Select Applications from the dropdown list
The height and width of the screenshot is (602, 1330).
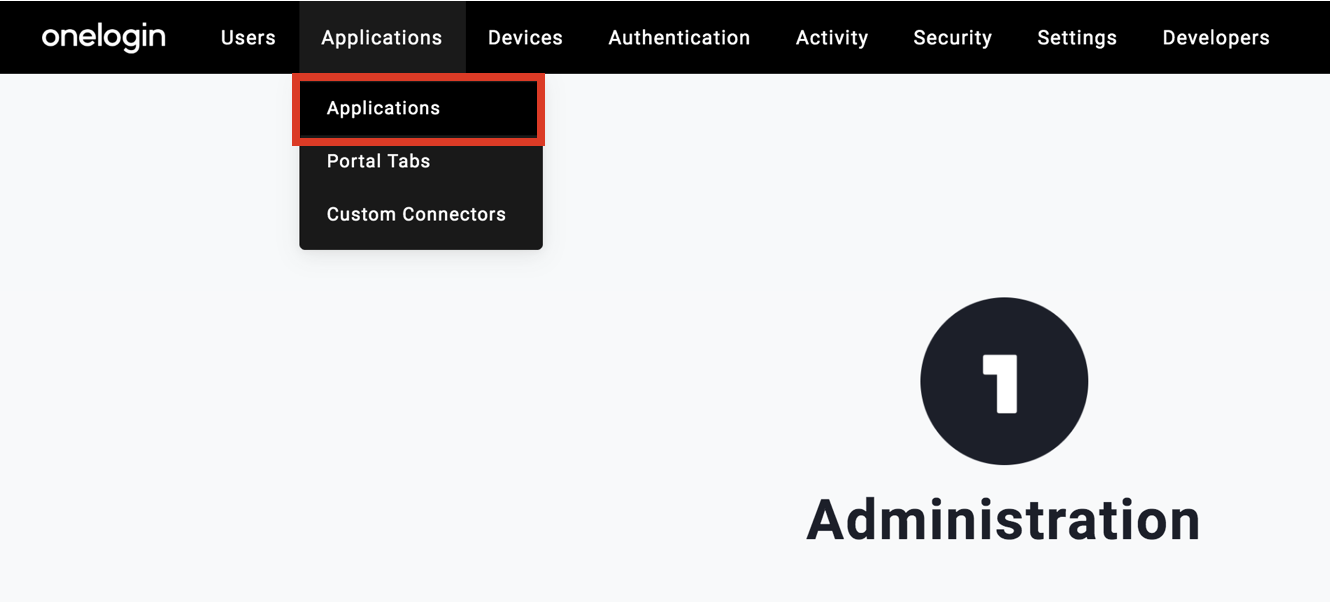coord(419,108)
